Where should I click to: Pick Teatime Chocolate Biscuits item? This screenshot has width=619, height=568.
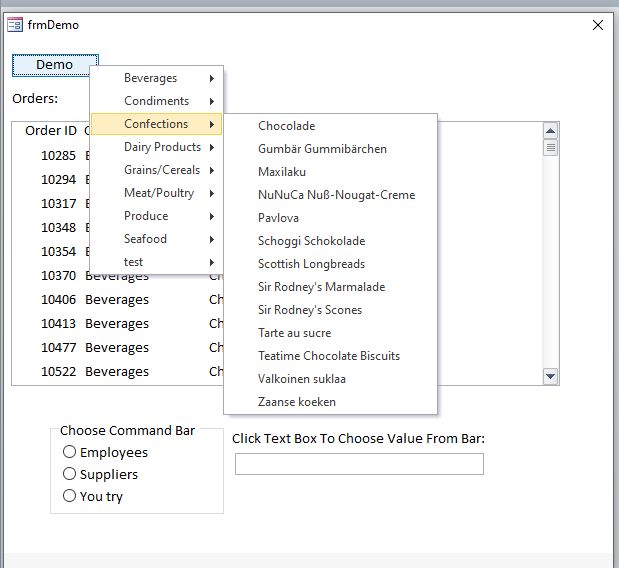(329, 356)
